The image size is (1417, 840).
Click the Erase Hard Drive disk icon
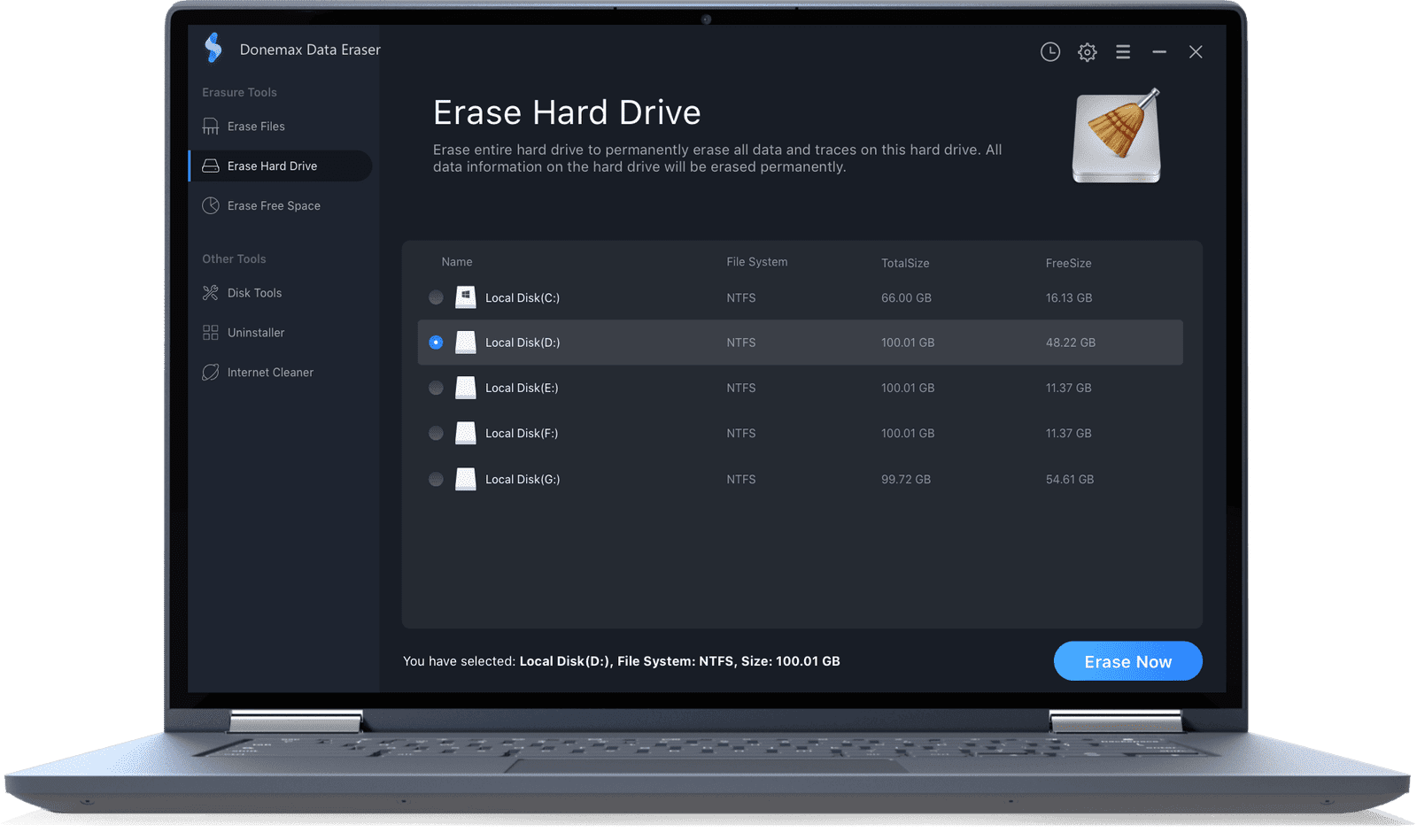coord(210,166)
